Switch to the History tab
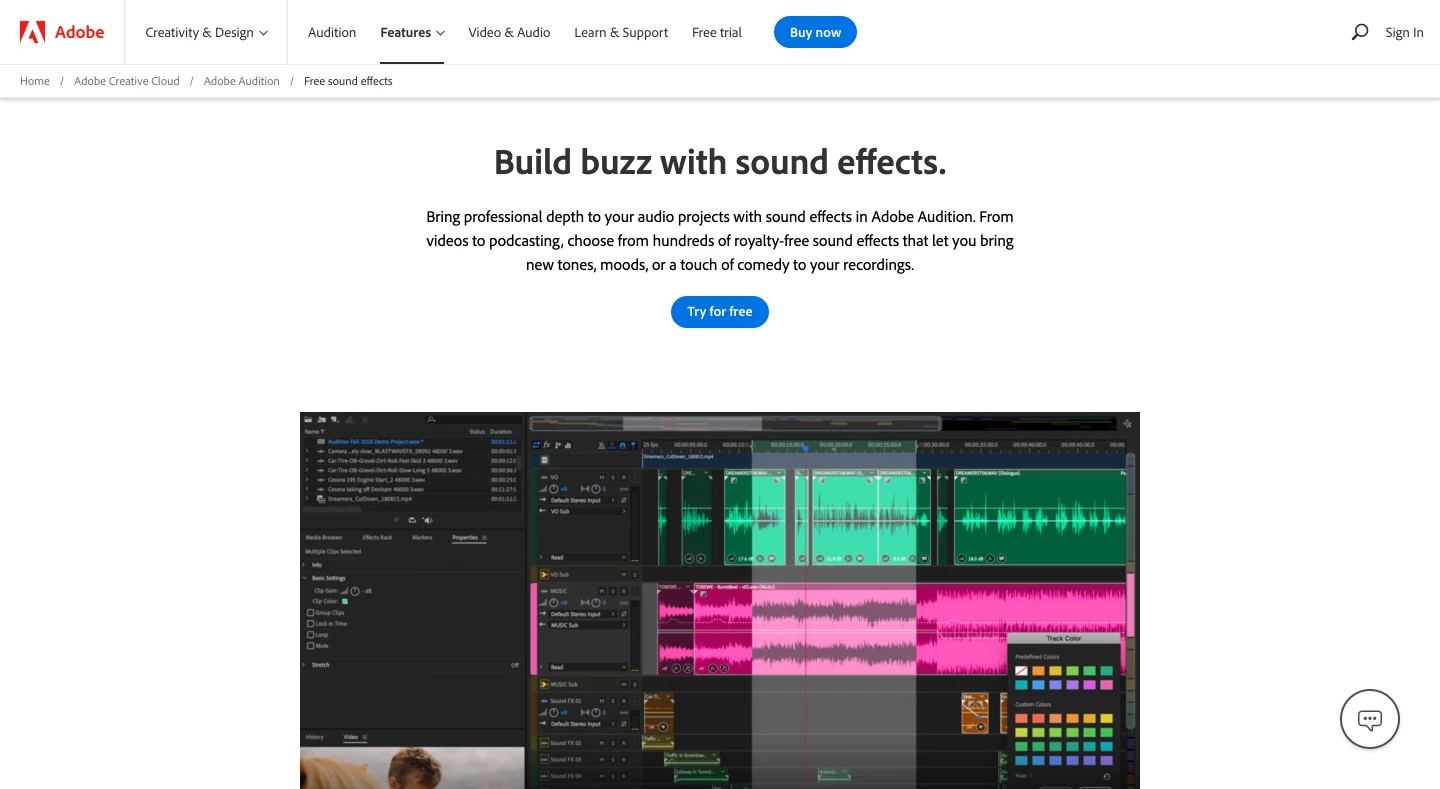This screenshot has width=1440, height=789. (x=314, y=737)
